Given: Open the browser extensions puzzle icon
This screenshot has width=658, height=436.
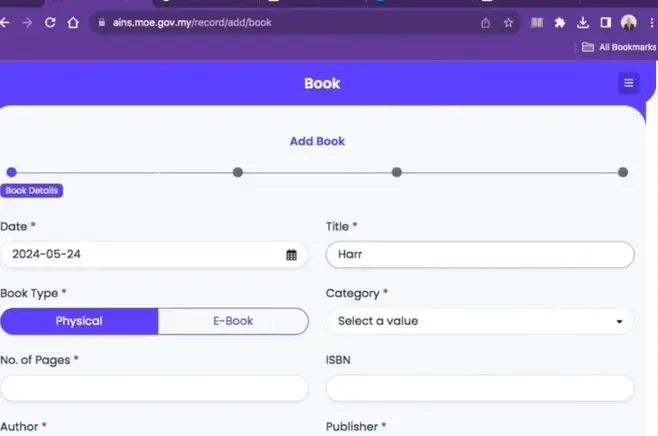Looking at the screenshot, I should (560, 22).
